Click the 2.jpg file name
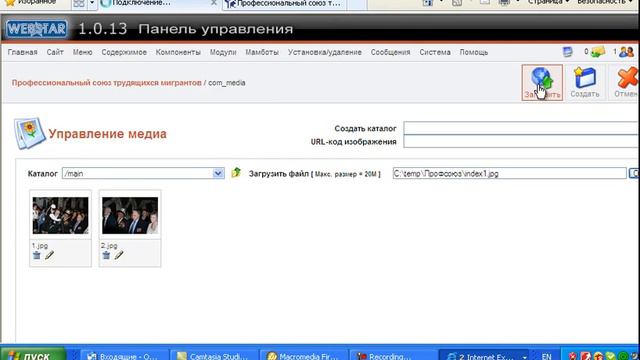The image size is (640, 360). click(x=109, y=246)
